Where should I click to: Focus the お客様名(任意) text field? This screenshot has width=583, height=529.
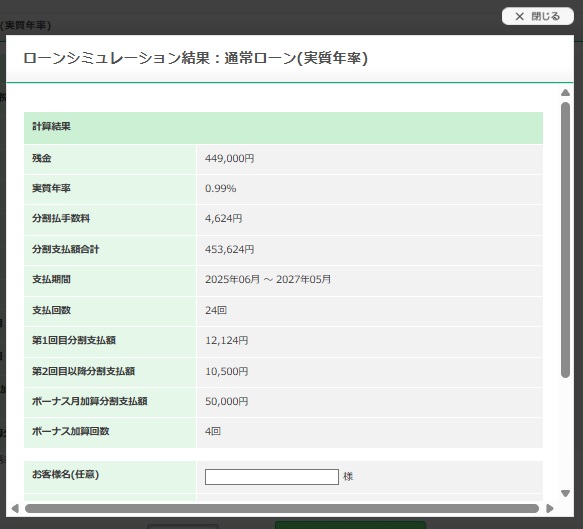[272, 477]
